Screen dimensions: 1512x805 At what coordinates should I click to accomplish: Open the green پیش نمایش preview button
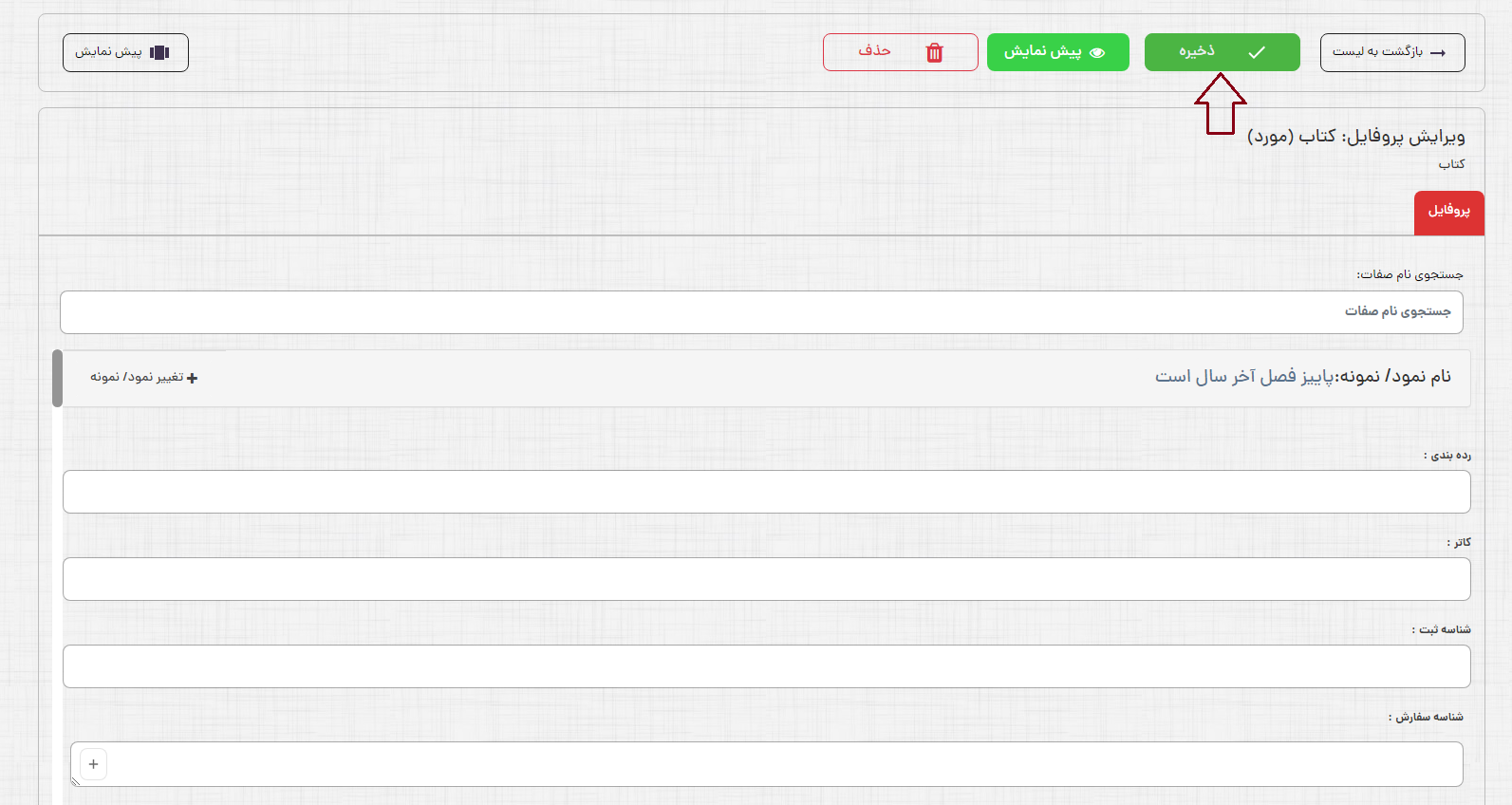[x=1057, y=52]
